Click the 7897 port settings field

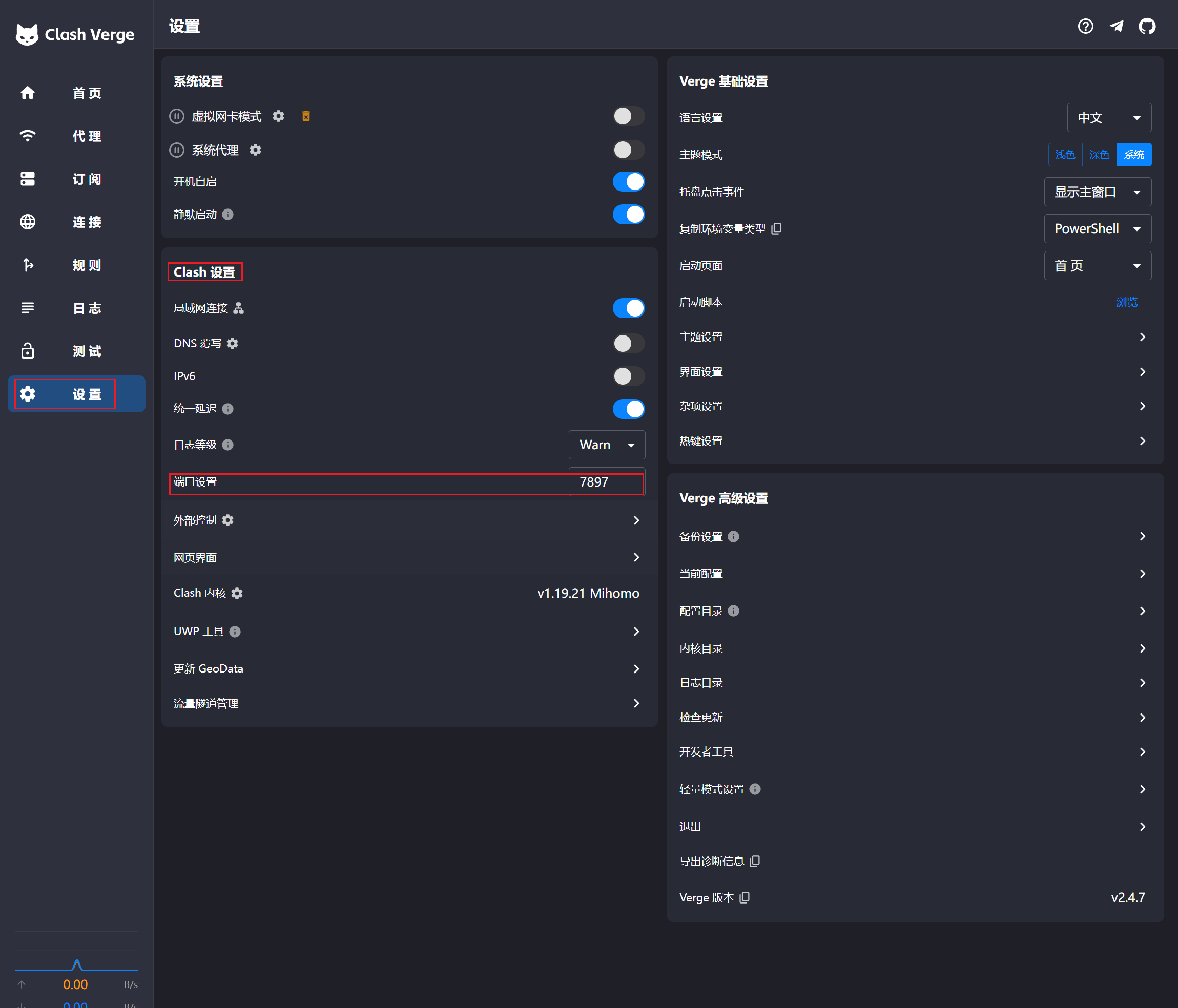click(606, 482)
